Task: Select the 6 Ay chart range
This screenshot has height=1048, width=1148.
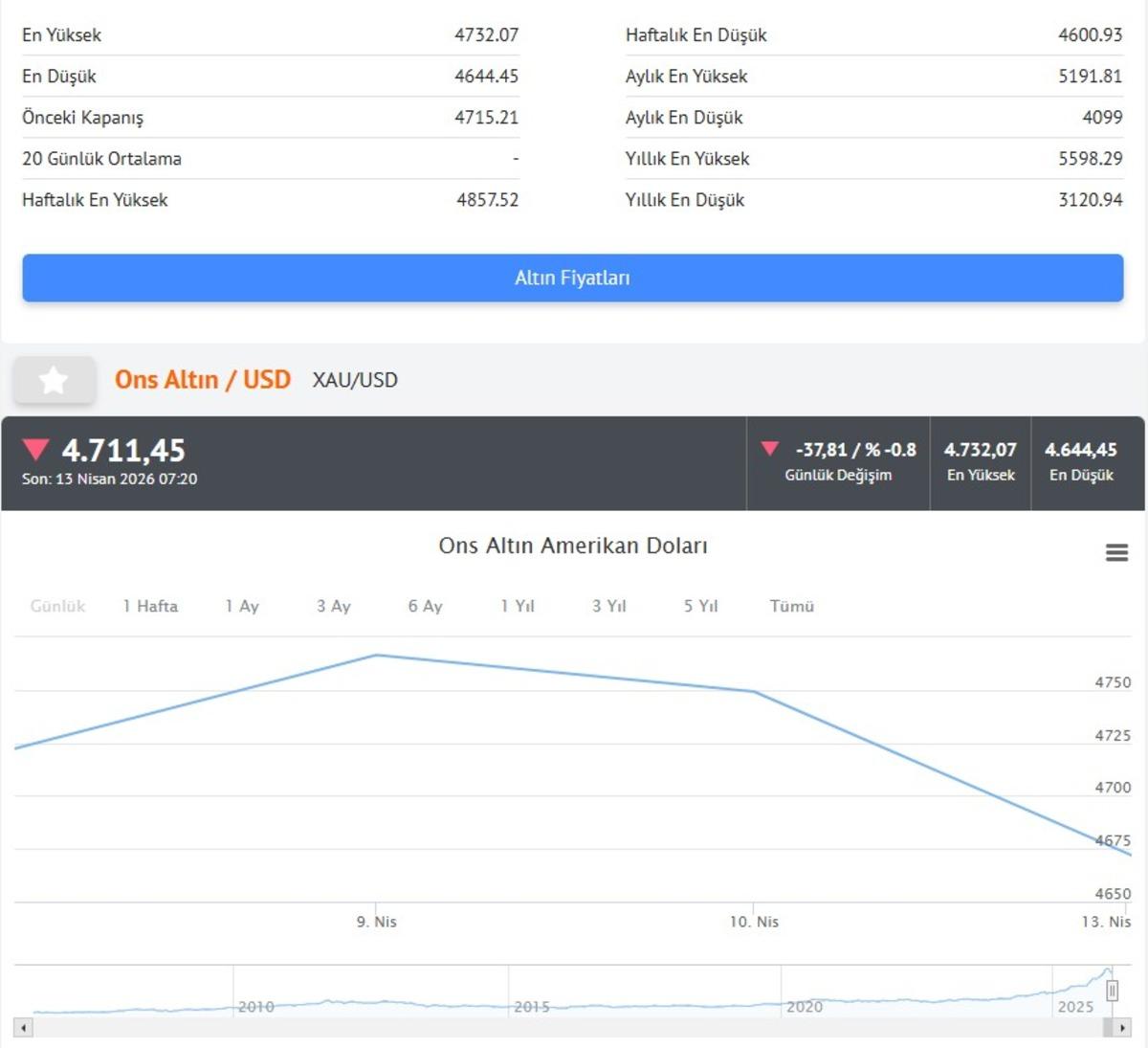Action: 425,606
